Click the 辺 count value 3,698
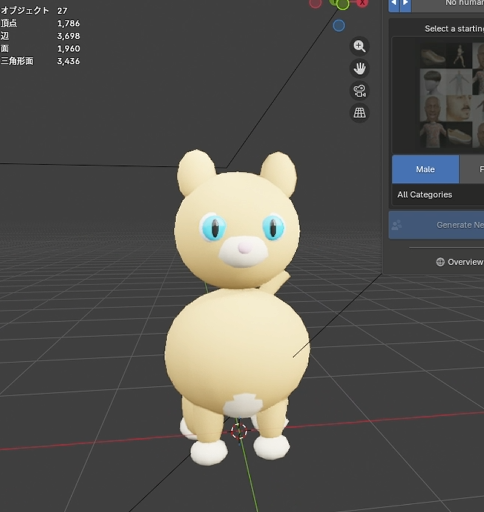Screen dimensions: 484x512 point(68,36)
